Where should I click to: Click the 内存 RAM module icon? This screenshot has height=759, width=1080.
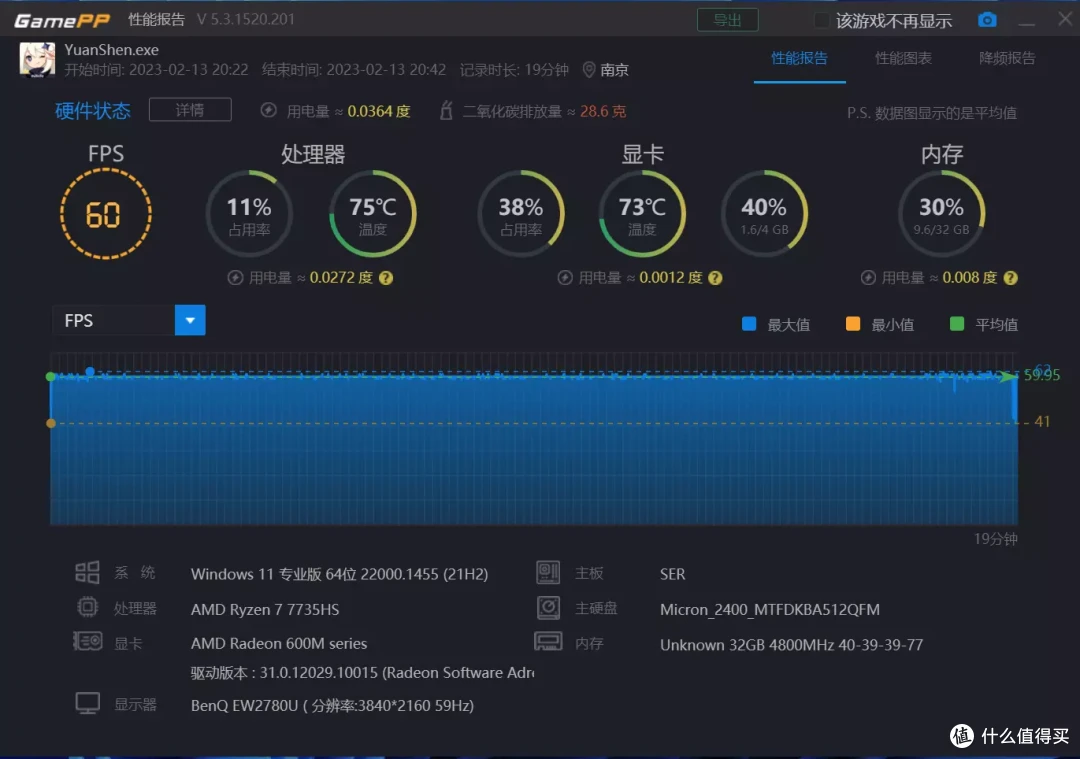[548, 641]
